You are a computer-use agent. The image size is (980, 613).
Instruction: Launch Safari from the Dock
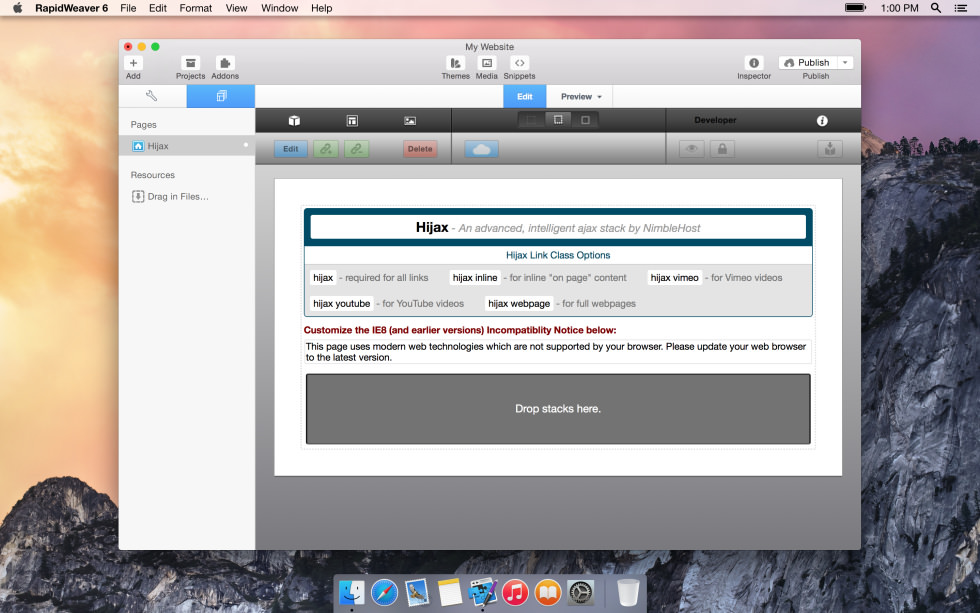point(384,592)
